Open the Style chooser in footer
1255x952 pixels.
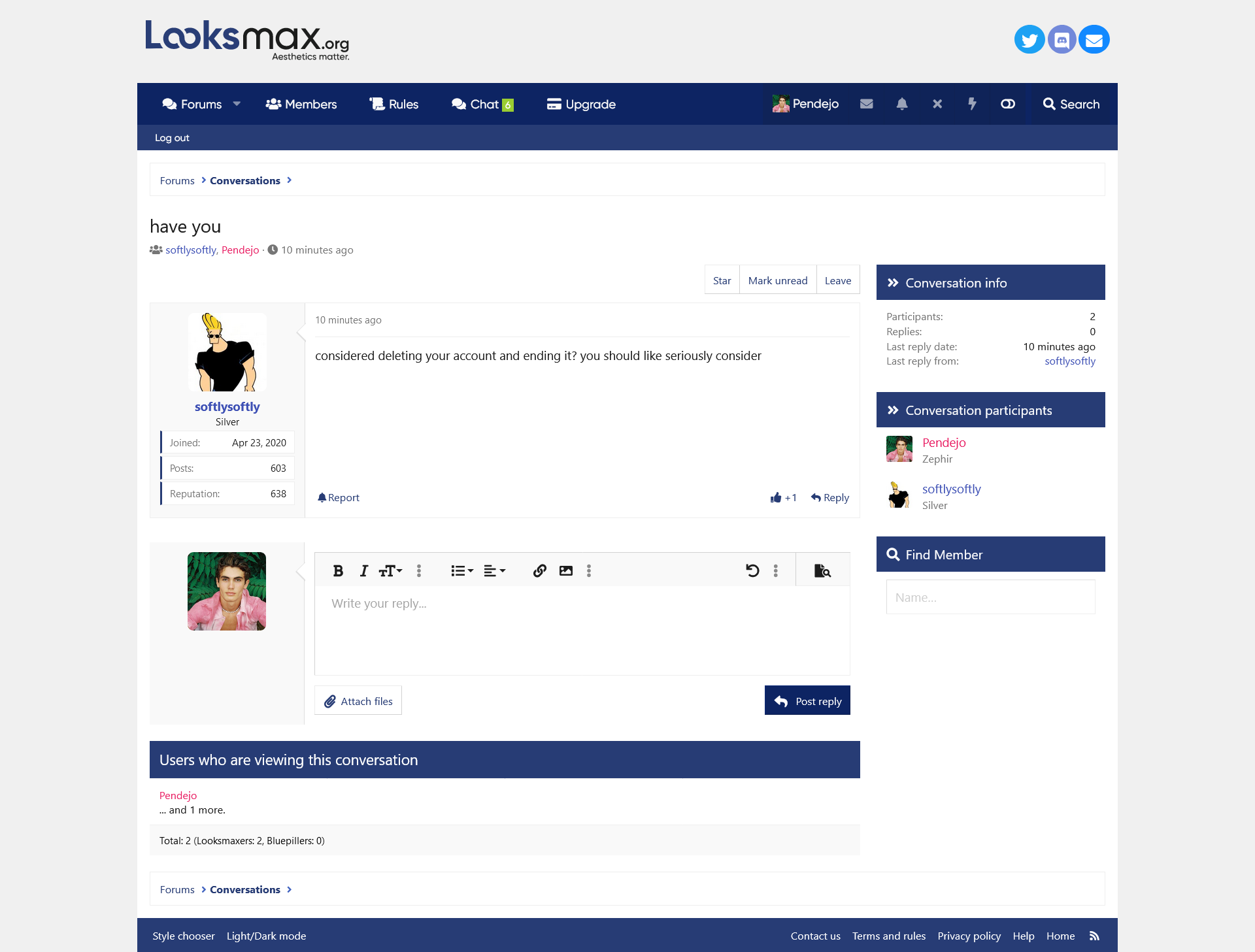[184, 936]
